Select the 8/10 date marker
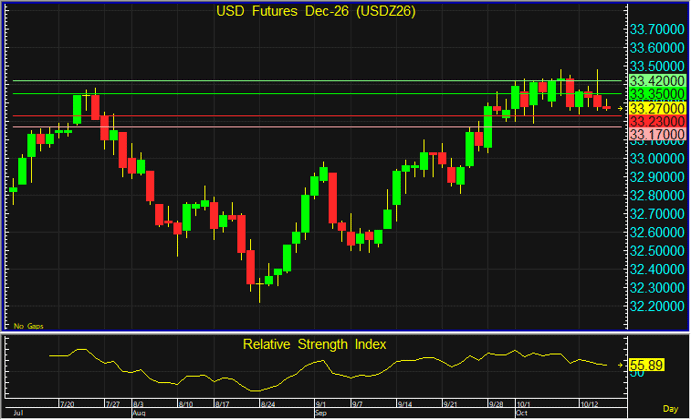This screenshot has width=691, height=420. [186, 404]
